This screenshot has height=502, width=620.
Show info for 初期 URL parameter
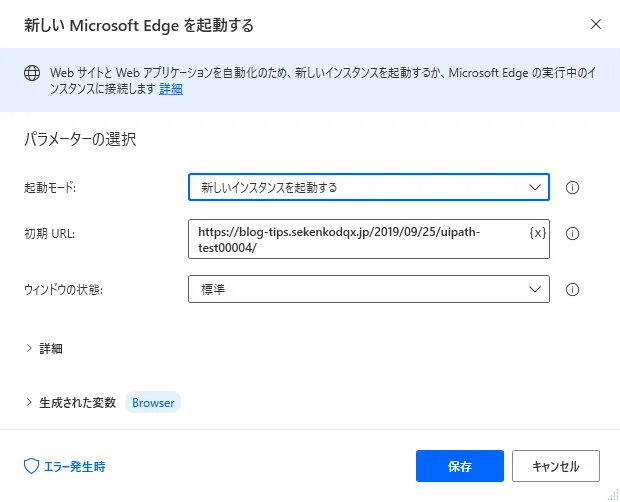573,234
